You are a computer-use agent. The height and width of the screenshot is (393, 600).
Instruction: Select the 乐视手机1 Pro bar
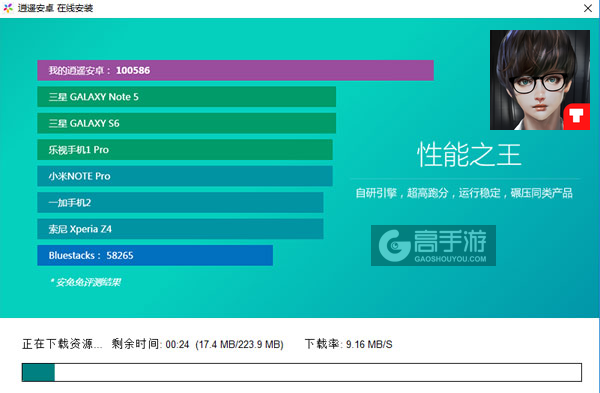tap(185, 150)
